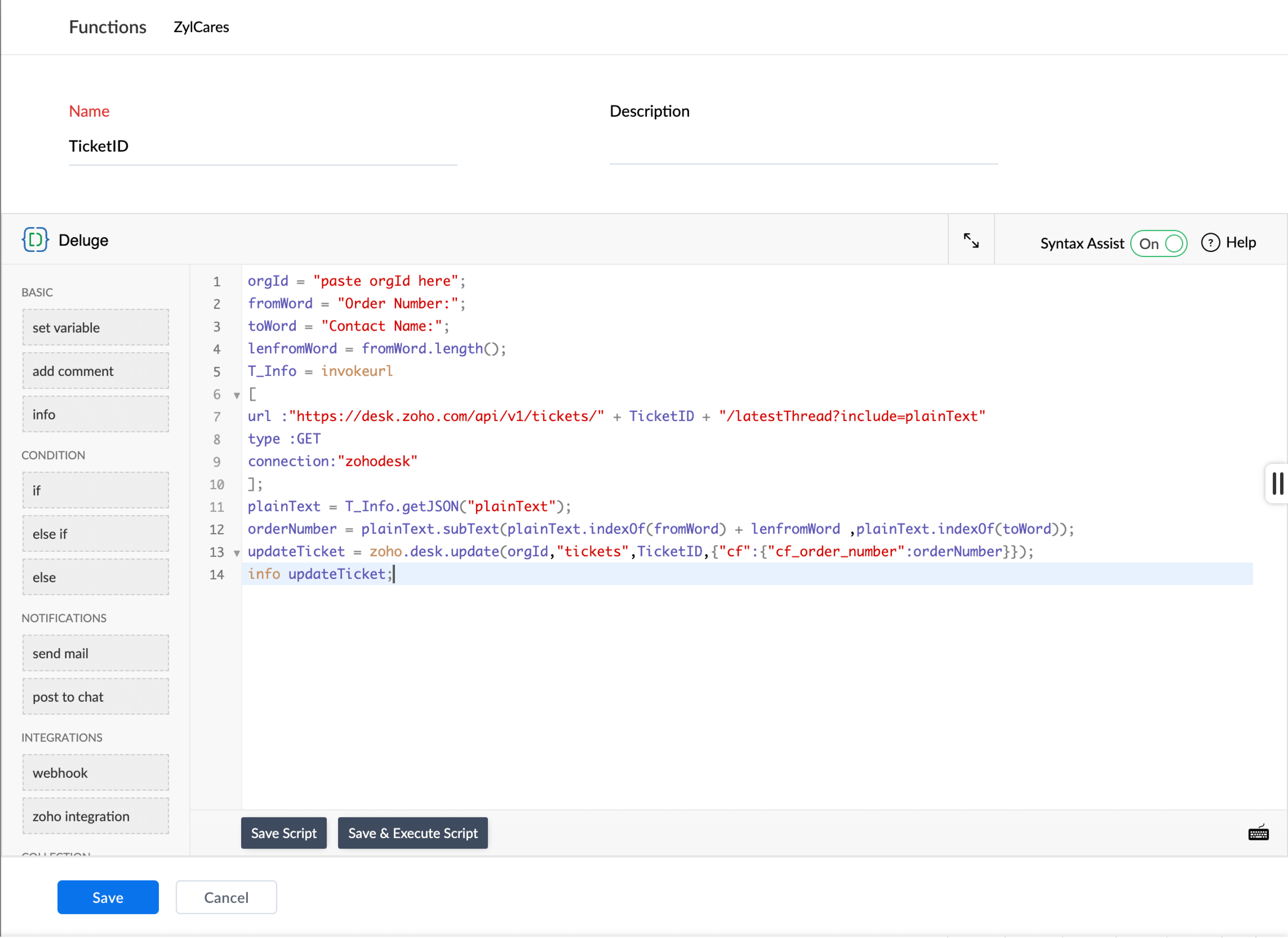The image size is (1288, 938).
Task: Open Help via question mark icon
Action: coord(1210,243)
